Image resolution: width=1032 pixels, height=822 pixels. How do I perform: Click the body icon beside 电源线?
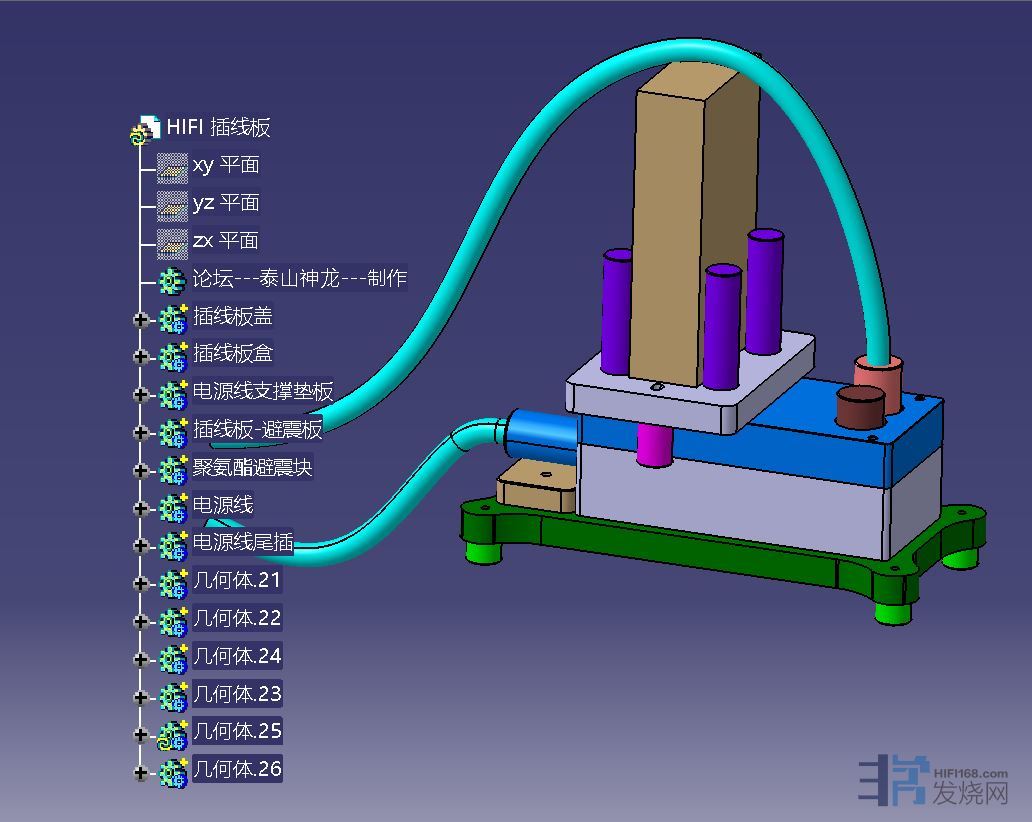tap(173, 507)
